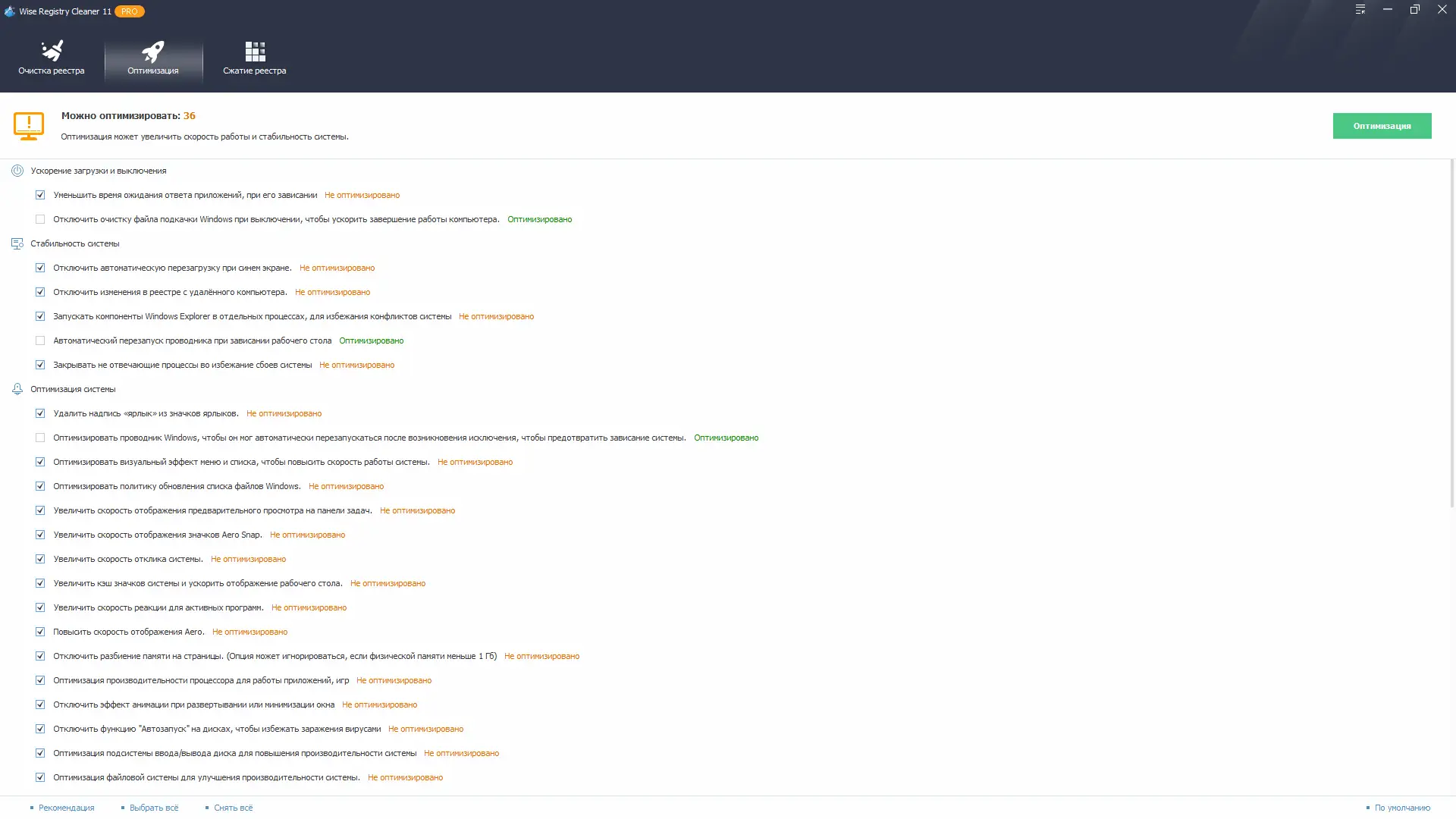The width and height of the screenshot is (1456, 819).
Task: Click the registry cleaning broom icon
Action: point(52,51)
